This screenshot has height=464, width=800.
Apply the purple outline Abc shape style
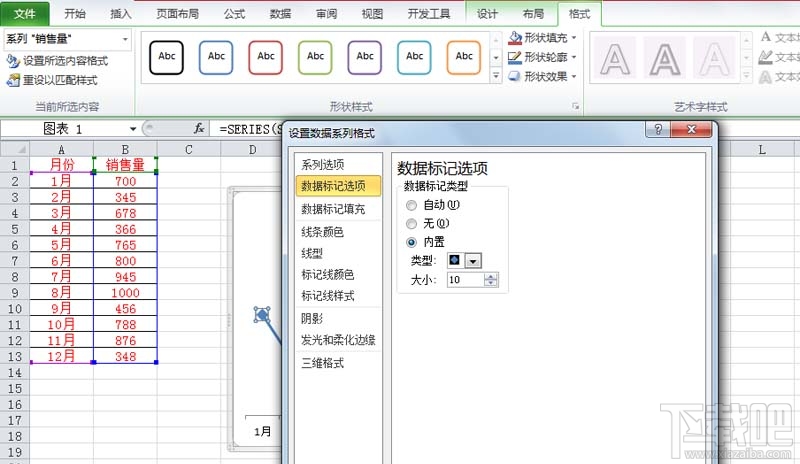coord(364,57)
